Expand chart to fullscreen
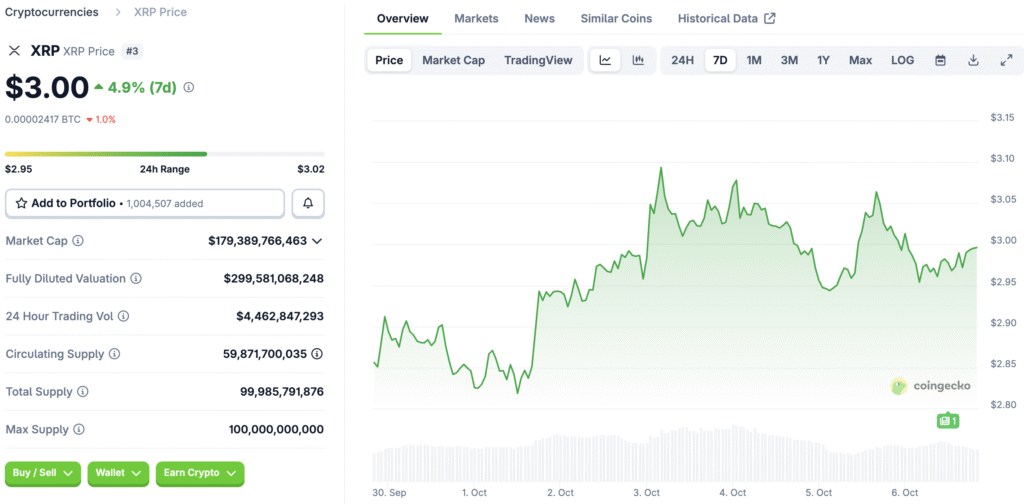This screenshot has width=1024, height=504. tap(1006, 60)
